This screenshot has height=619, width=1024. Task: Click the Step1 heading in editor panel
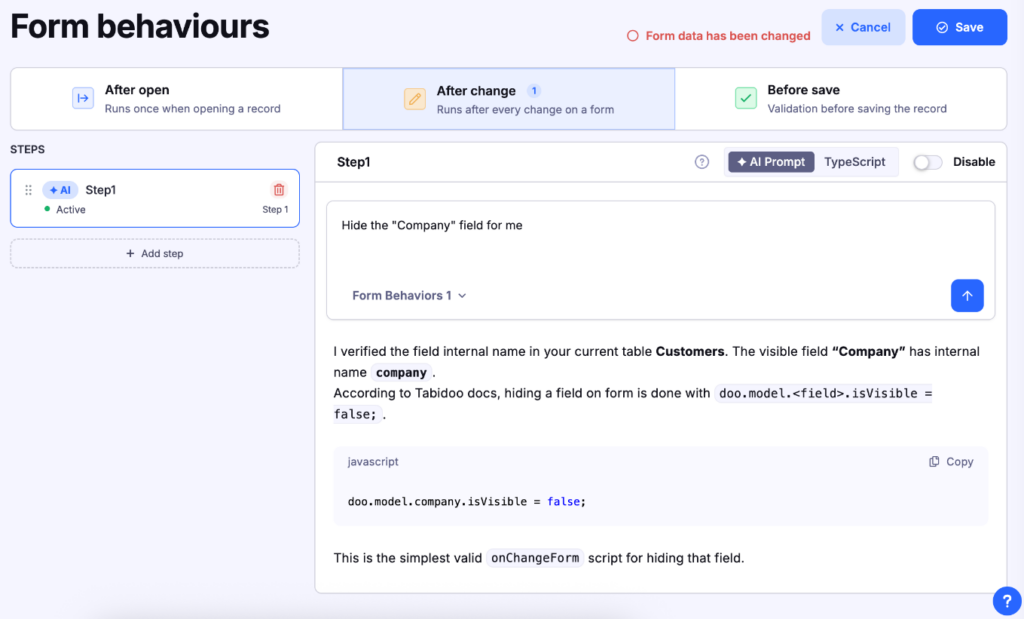tap(353, 162)
